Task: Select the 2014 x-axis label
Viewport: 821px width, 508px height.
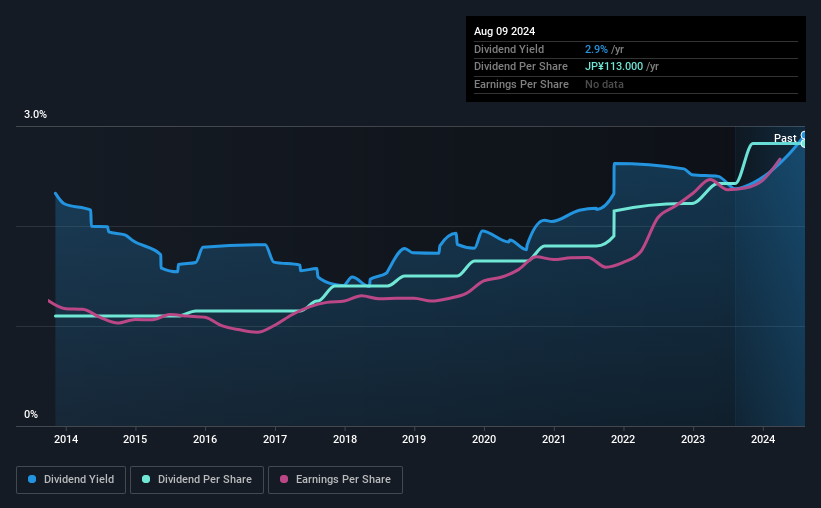Action: pyautogui.click(x=66, y=439)
